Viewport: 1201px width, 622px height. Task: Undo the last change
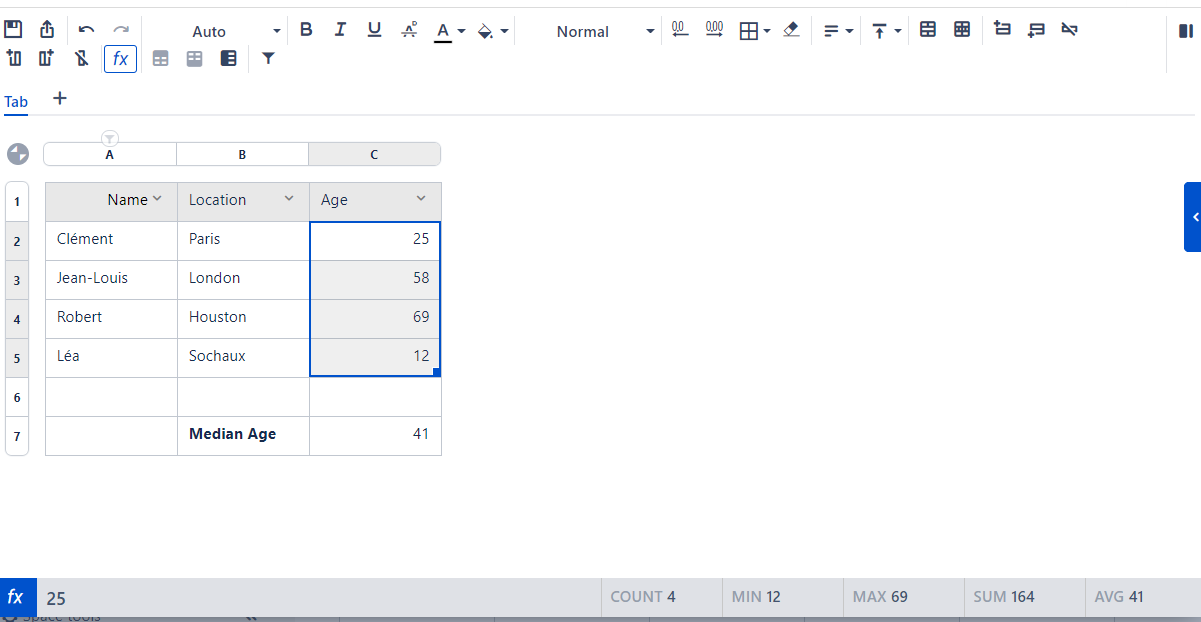(88, 28)
